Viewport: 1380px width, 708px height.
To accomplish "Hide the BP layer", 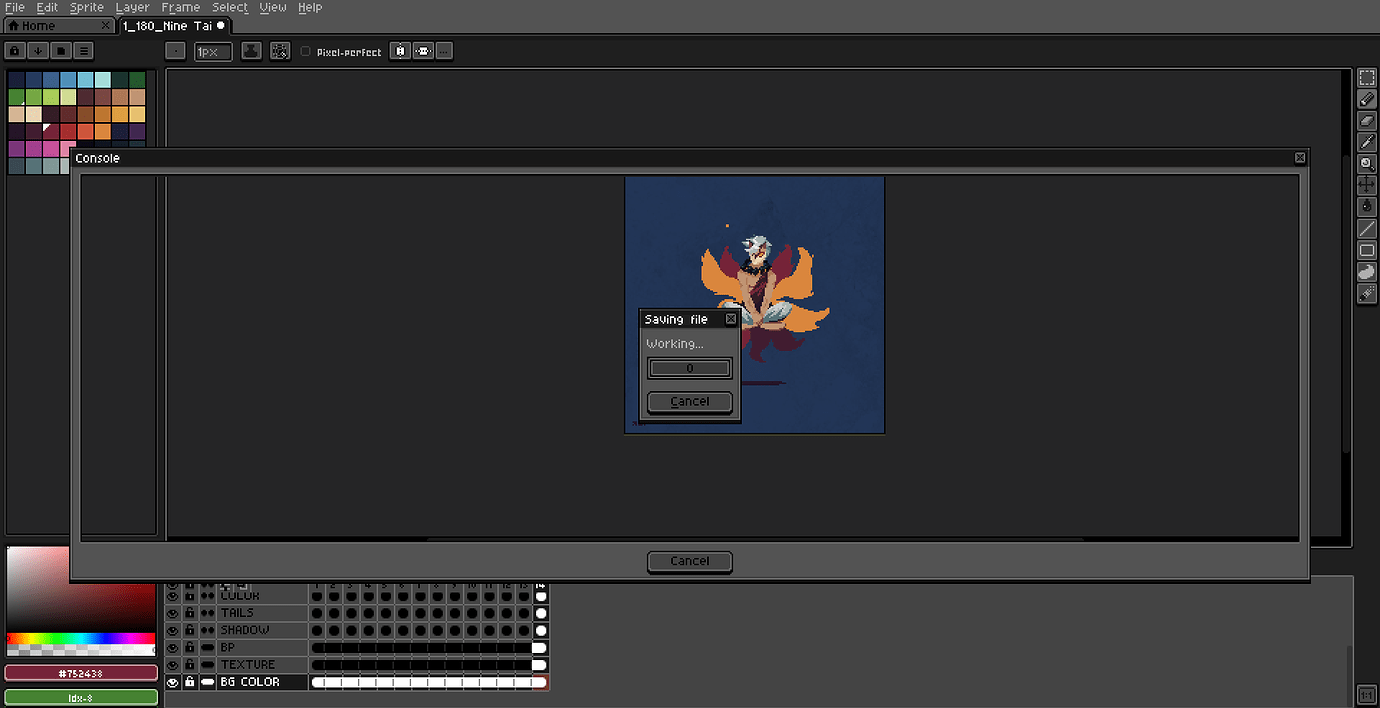I will tap(172, 648).
